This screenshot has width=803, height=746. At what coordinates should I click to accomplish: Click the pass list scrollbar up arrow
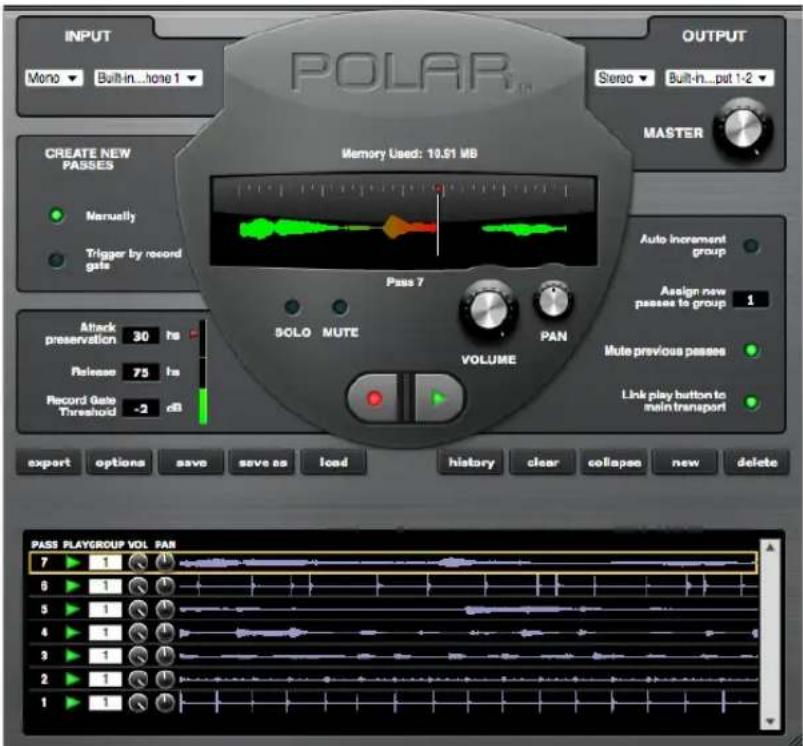click(x=770, y=548)
